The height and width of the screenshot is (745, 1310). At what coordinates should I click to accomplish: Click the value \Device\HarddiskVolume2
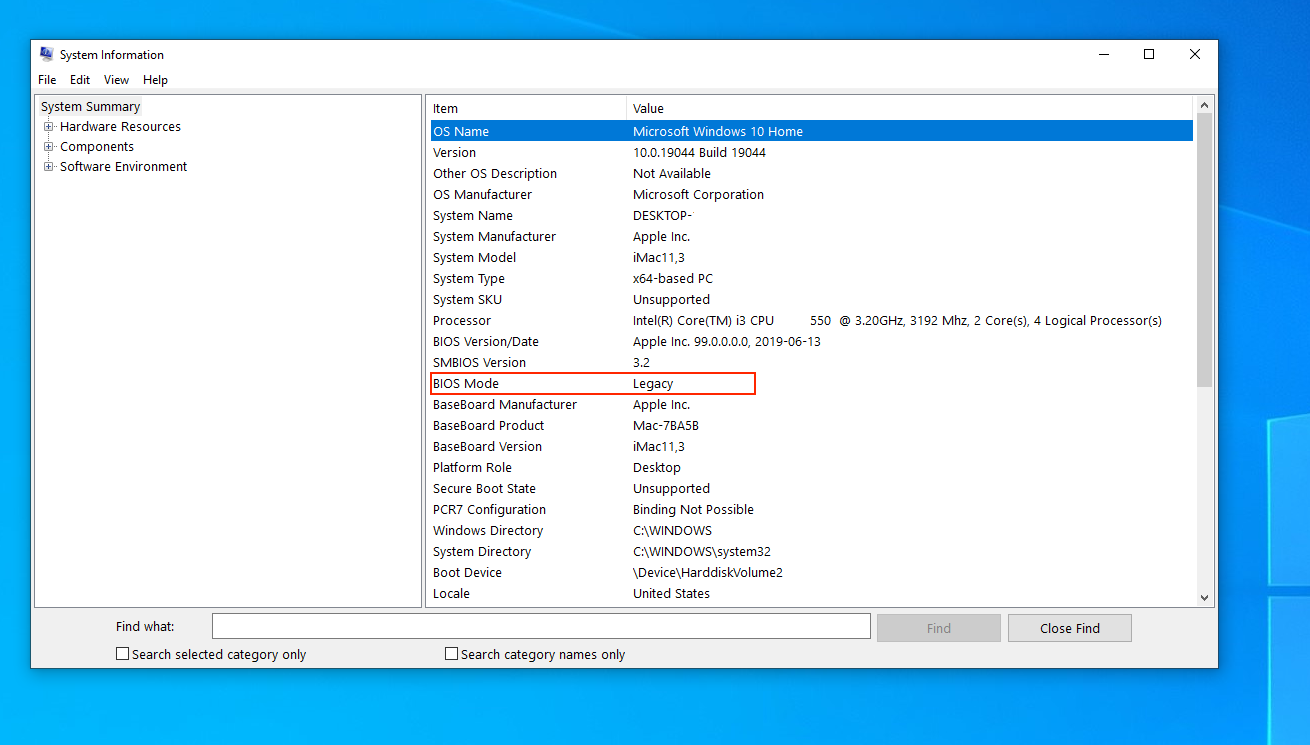coord(708,572)
